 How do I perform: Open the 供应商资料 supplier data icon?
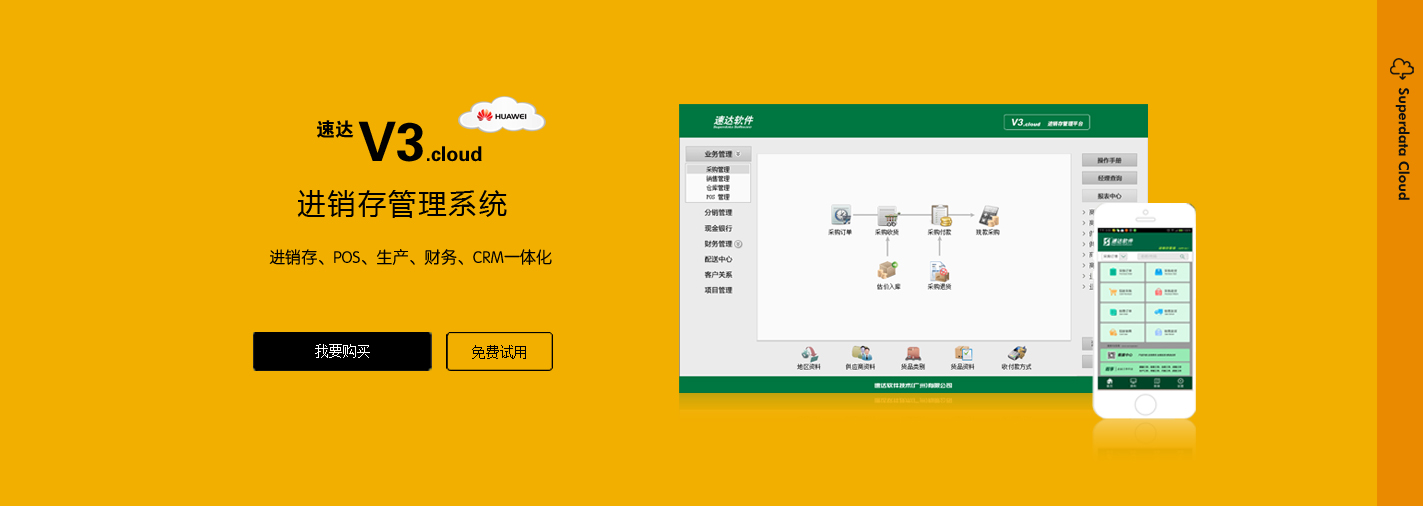(861, 353)
